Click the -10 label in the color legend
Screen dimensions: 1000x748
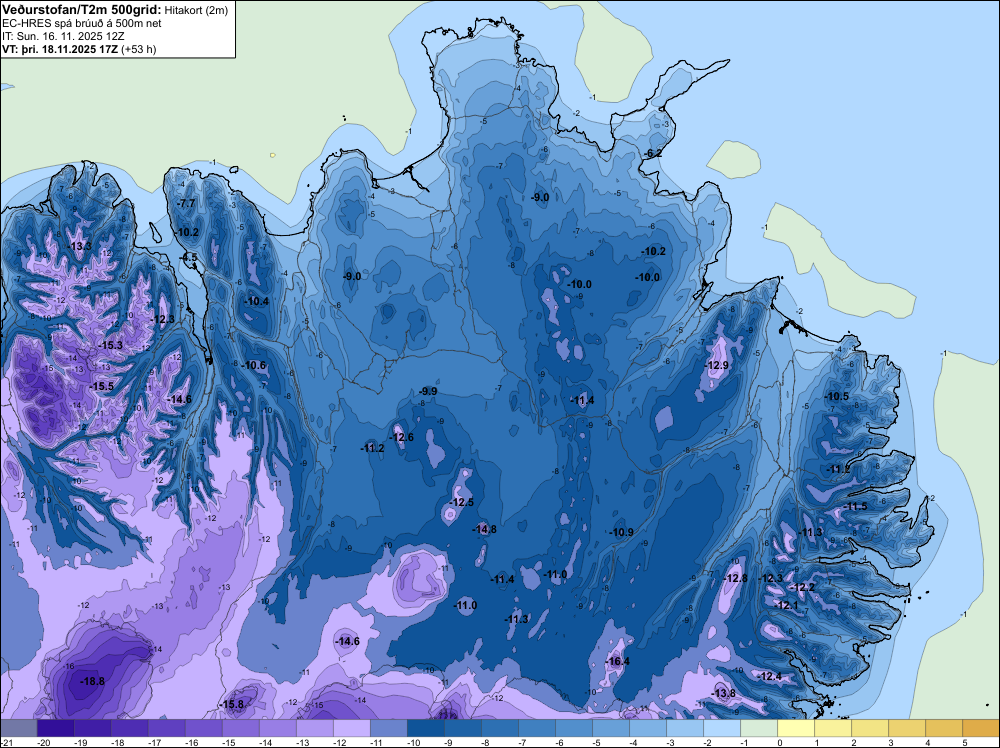point(412,742)
